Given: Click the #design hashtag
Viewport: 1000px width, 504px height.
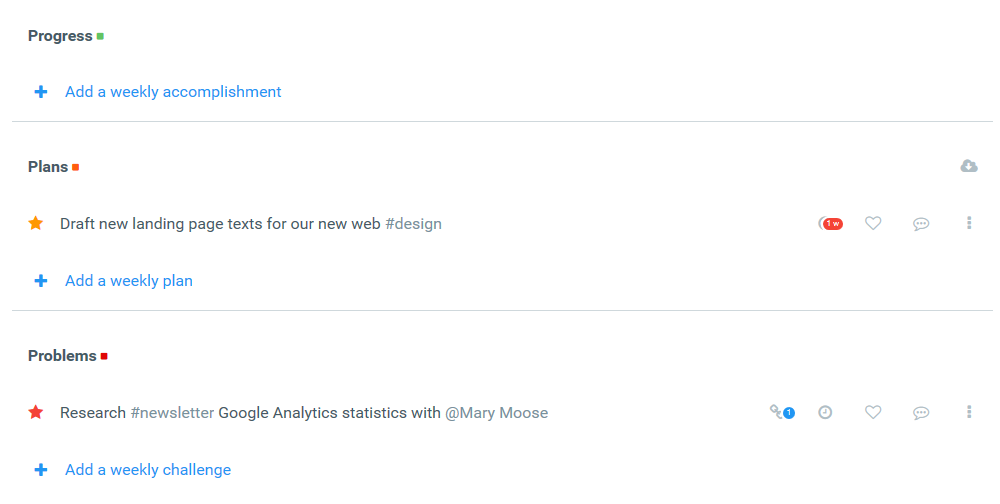Looking at the screenshot, I should 413,224.
